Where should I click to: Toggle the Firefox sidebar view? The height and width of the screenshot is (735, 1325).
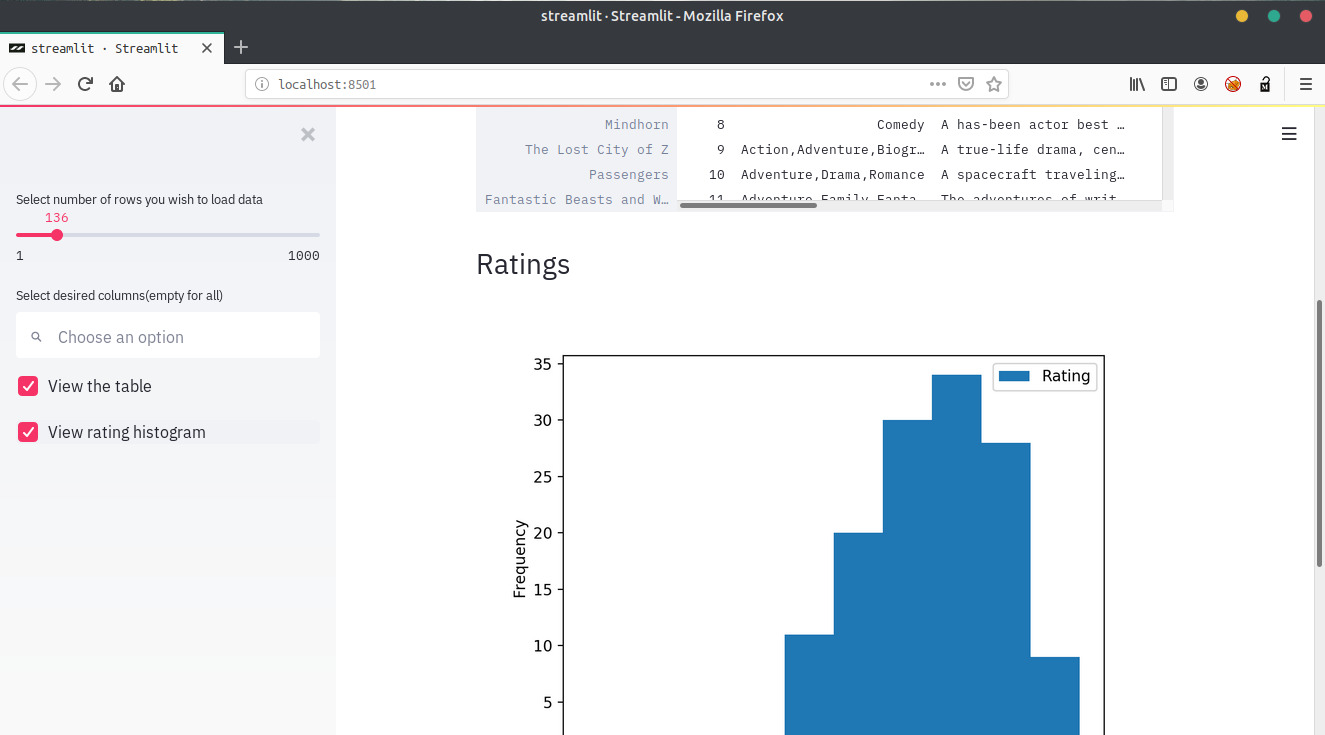(1169, 84)
